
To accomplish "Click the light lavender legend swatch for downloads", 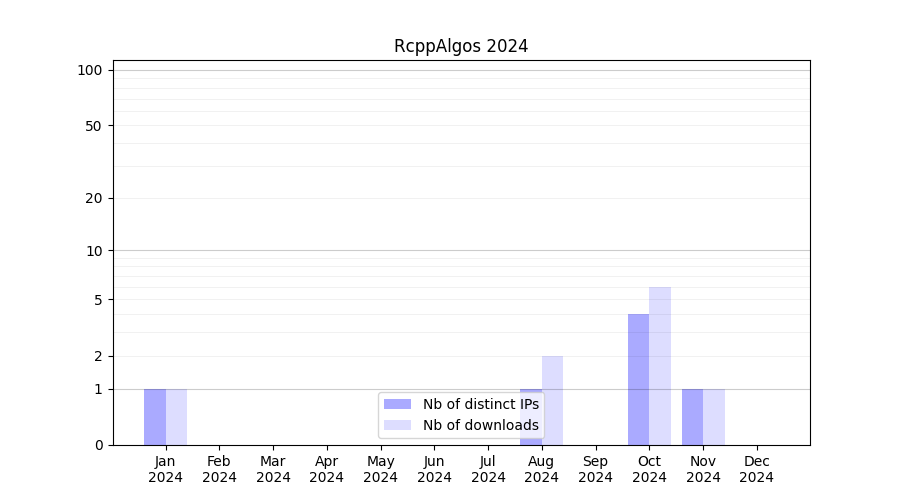I will click(397, 425).
